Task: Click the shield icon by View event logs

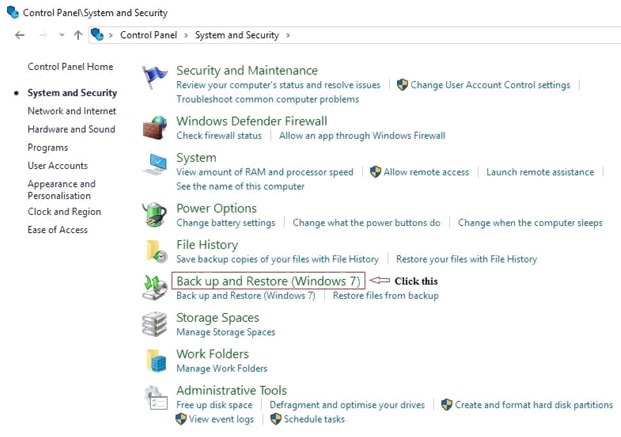Action: pyautogui.click(x=181, y=419)
